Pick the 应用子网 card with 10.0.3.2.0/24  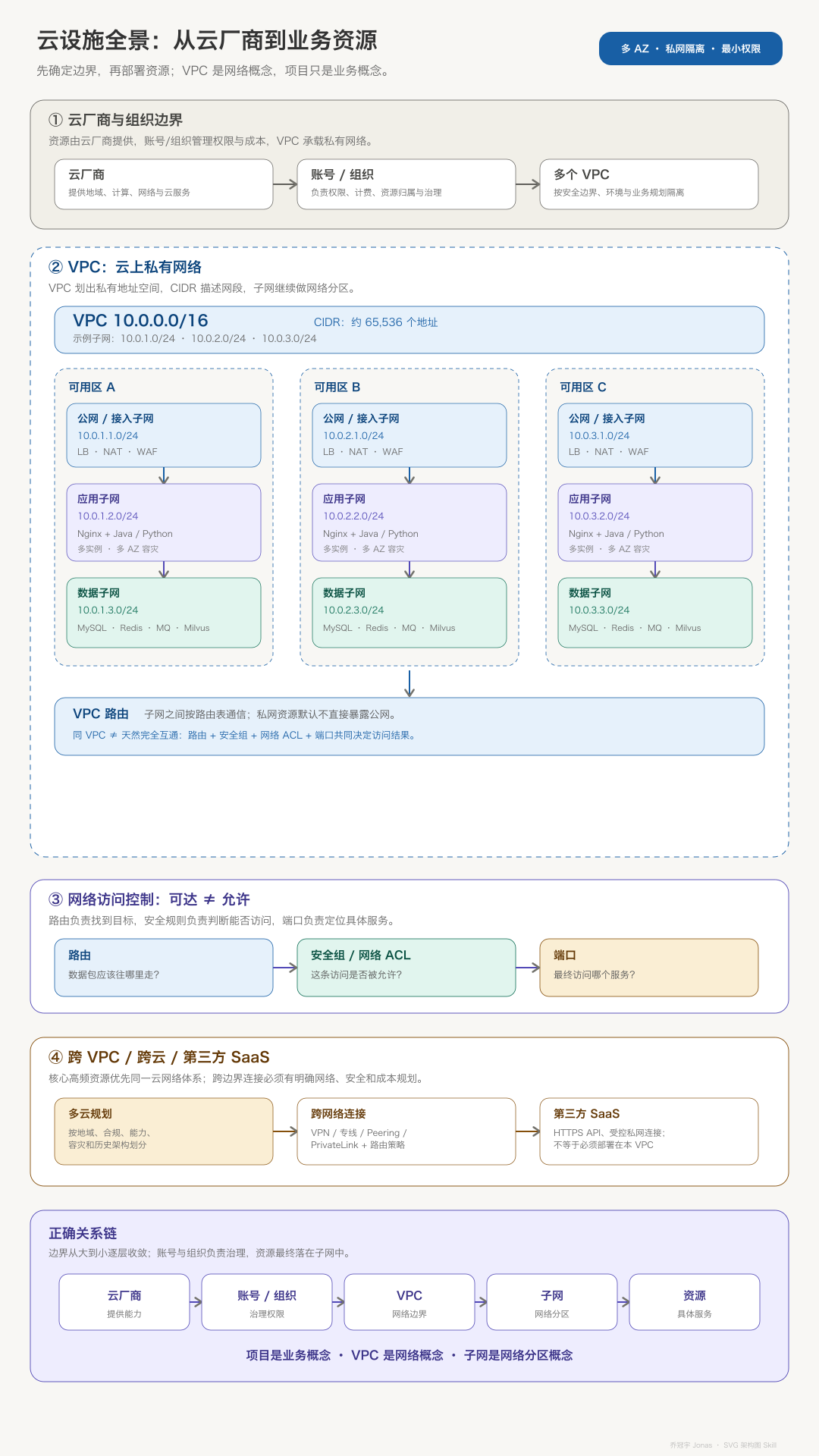click(x=655, y=522)
